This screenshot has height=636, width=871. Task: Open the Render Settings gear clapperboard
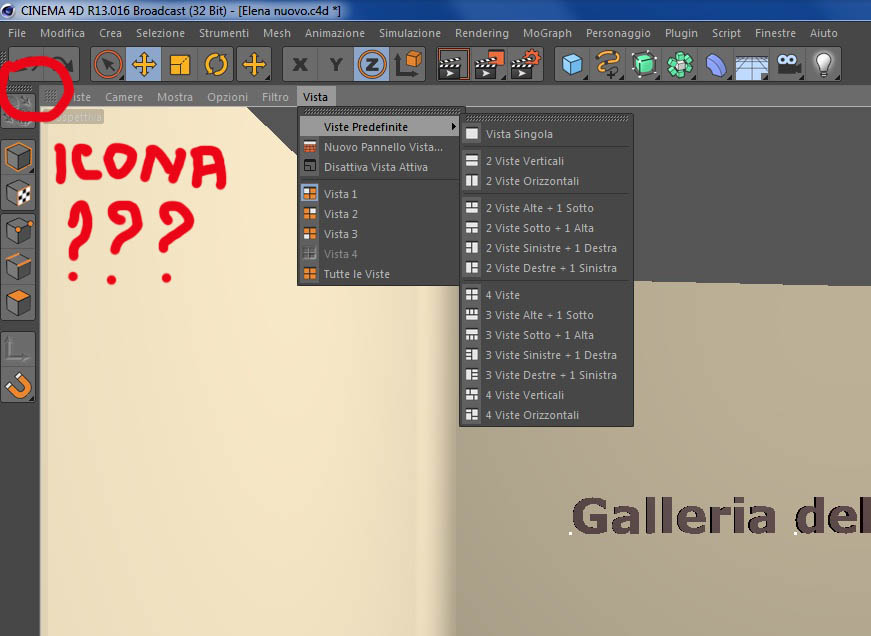(x=525, y=64)
